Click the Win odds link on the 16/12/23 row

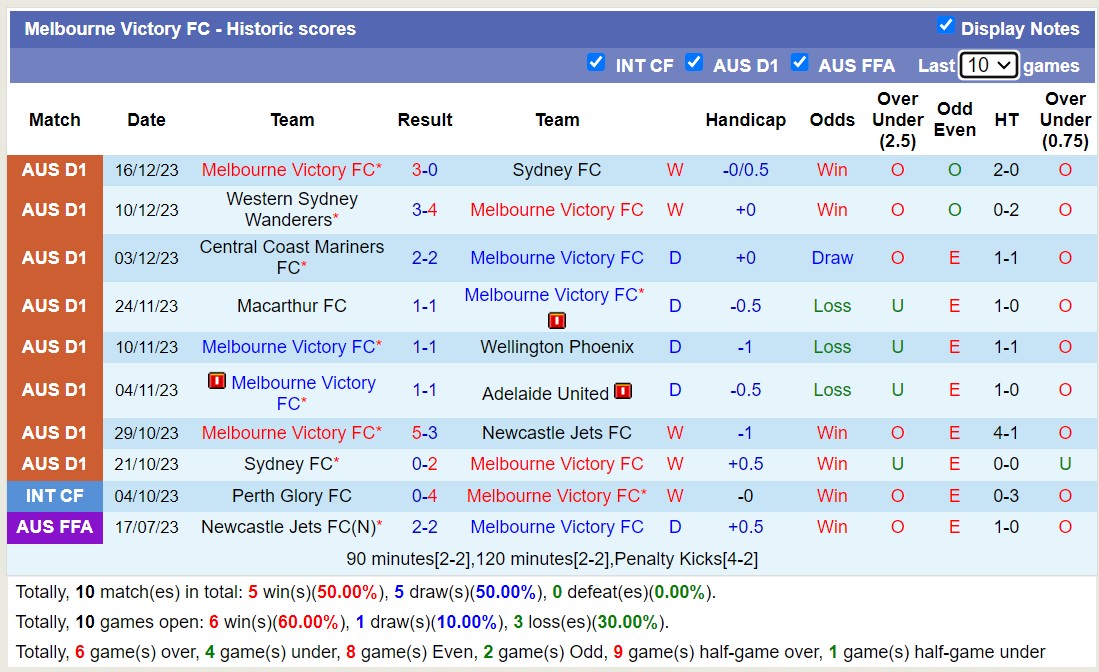pyautogui.click(x=832, y=169)
